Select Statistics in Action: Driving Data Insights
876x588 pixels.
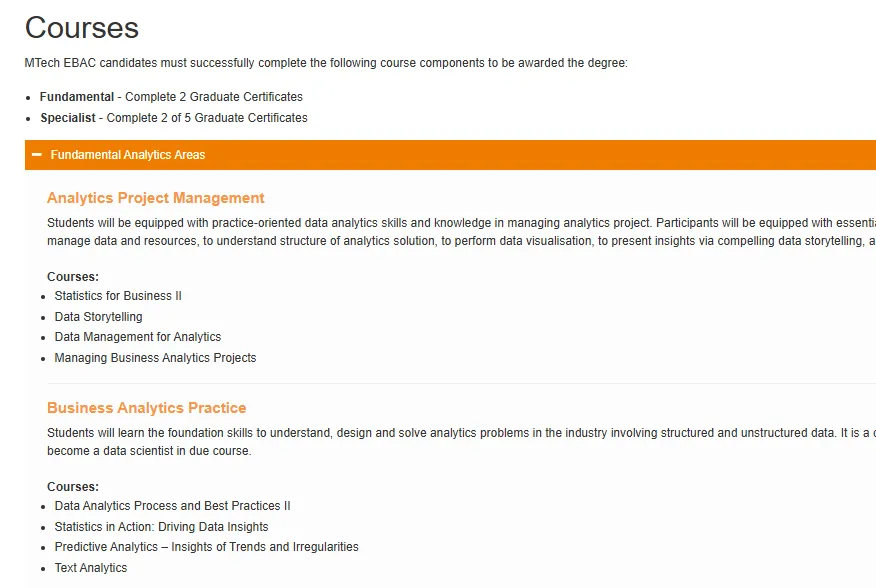pos(161,527)
